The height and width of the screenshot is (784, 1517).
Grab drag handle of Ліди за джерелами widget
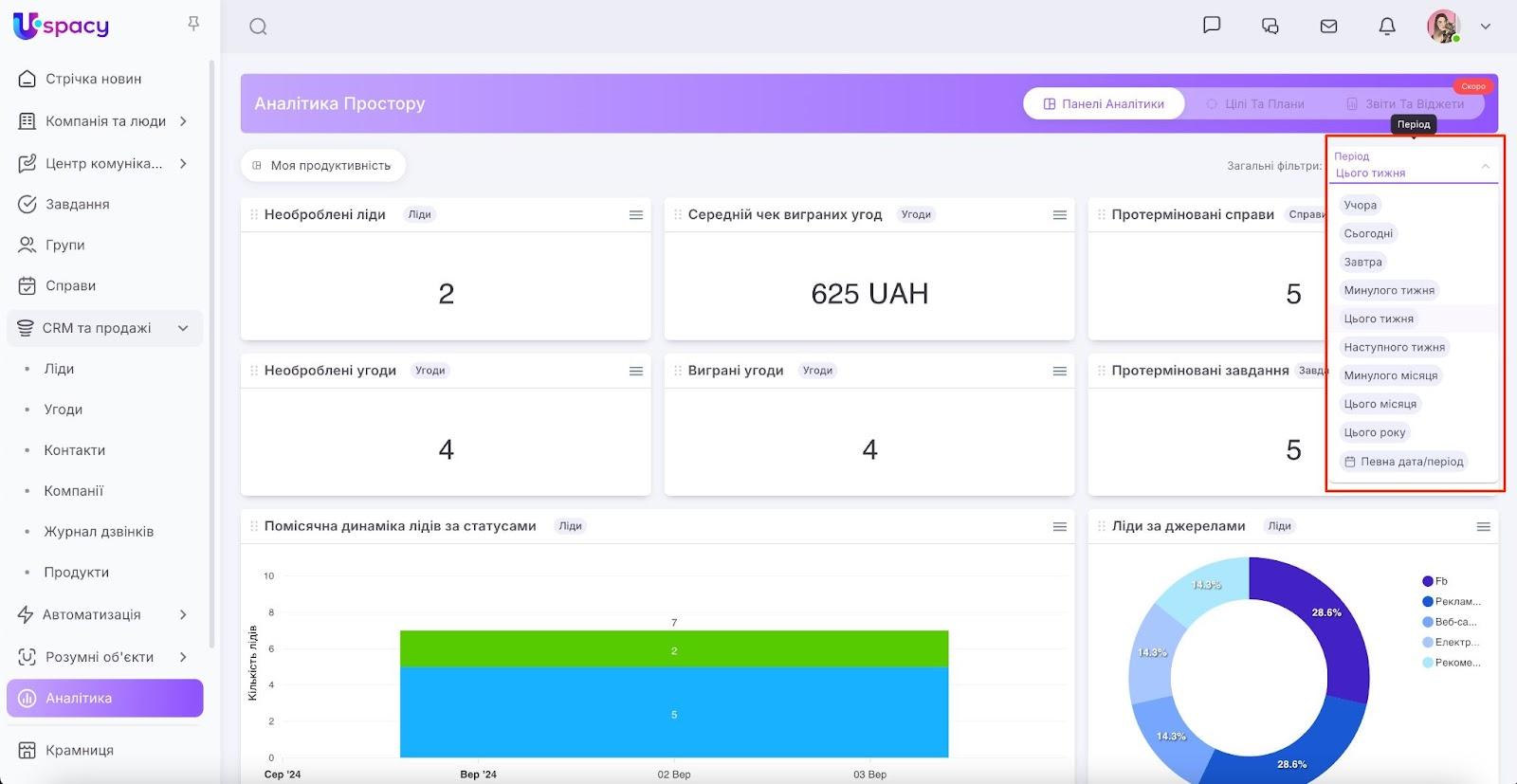[1102, 526]
